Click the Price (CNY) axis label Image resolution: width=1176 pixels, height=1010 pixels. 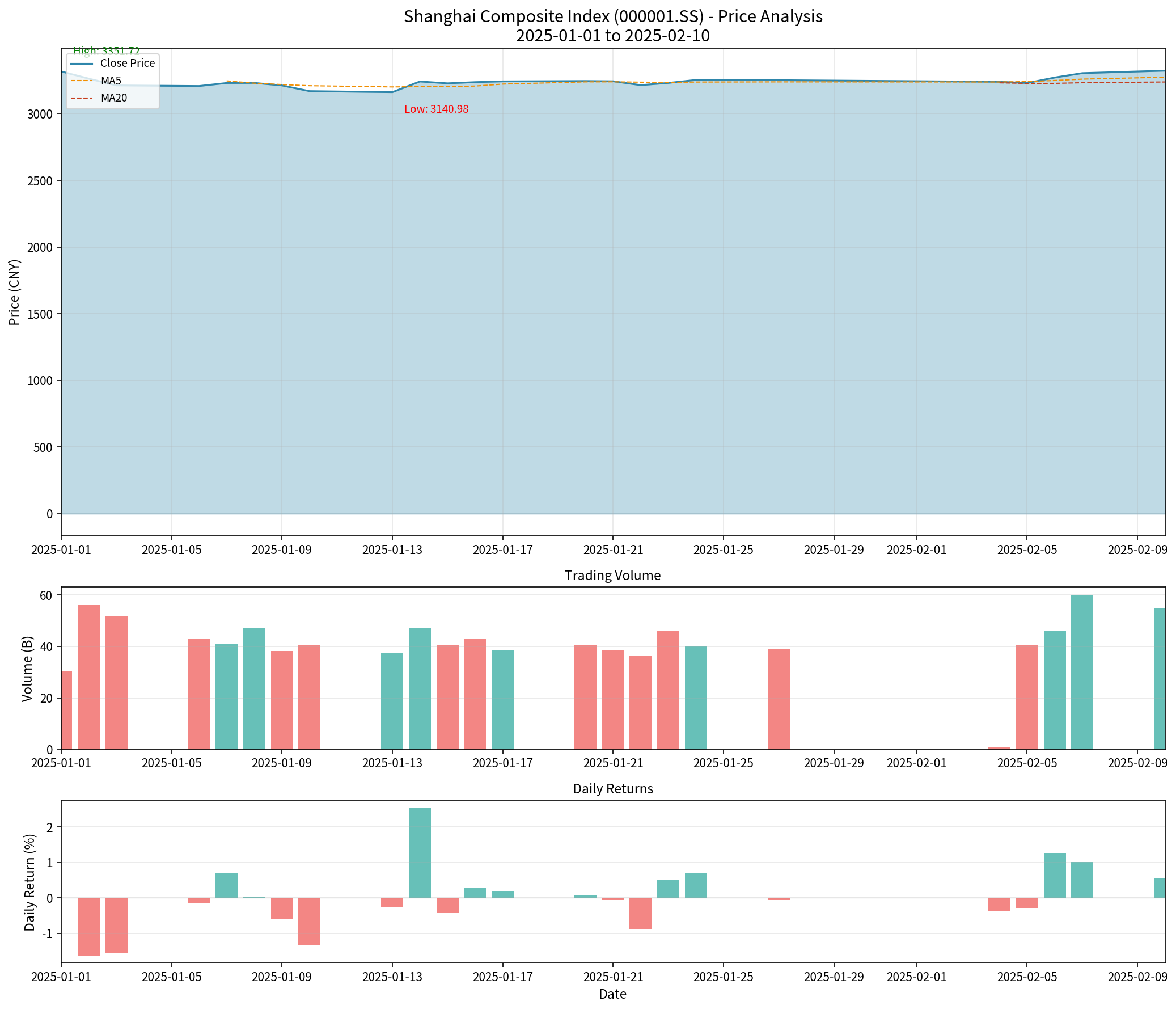coord(15,293)
